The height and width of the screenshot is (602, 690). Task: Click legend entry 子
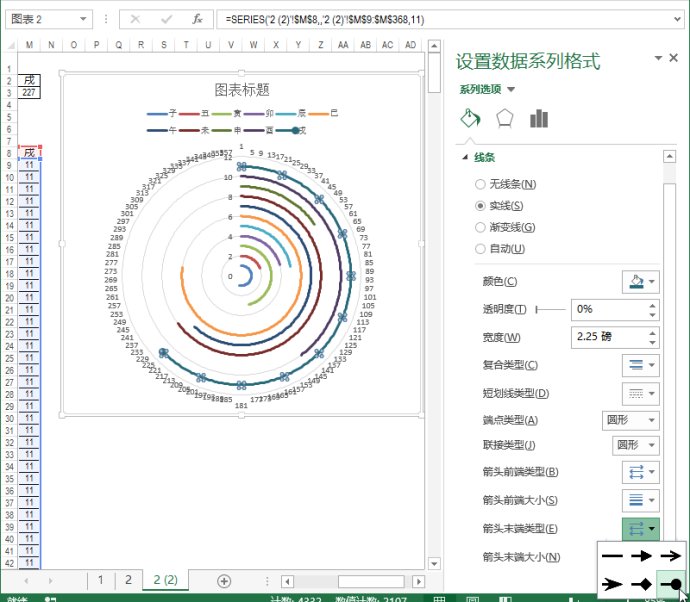click(162, 113)
